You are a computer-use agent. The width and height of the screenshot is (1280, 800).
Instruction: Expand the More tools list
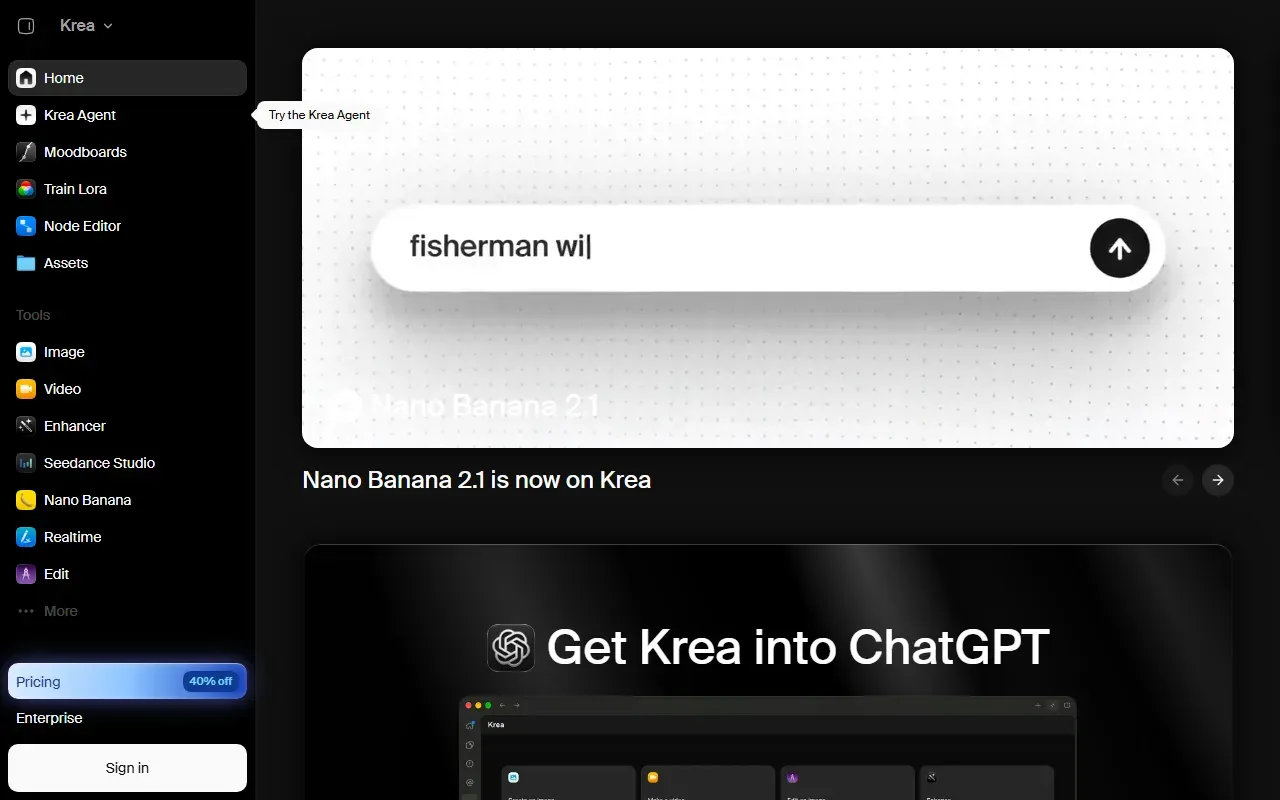click(x=127, y=611)
